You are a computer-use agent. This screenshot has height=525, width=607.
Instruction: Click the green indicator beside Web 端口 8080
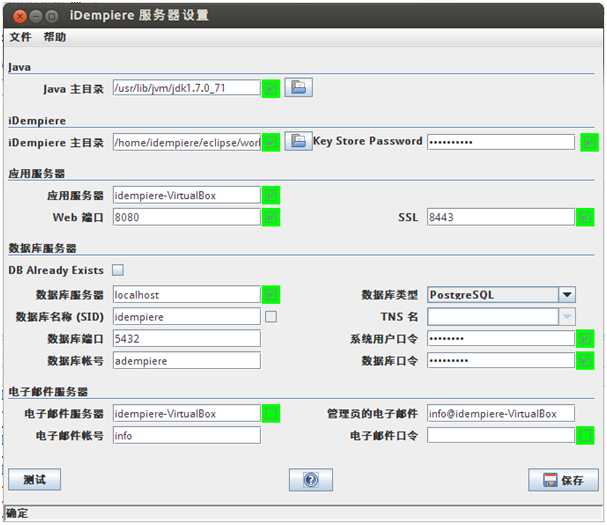point(271,217)
